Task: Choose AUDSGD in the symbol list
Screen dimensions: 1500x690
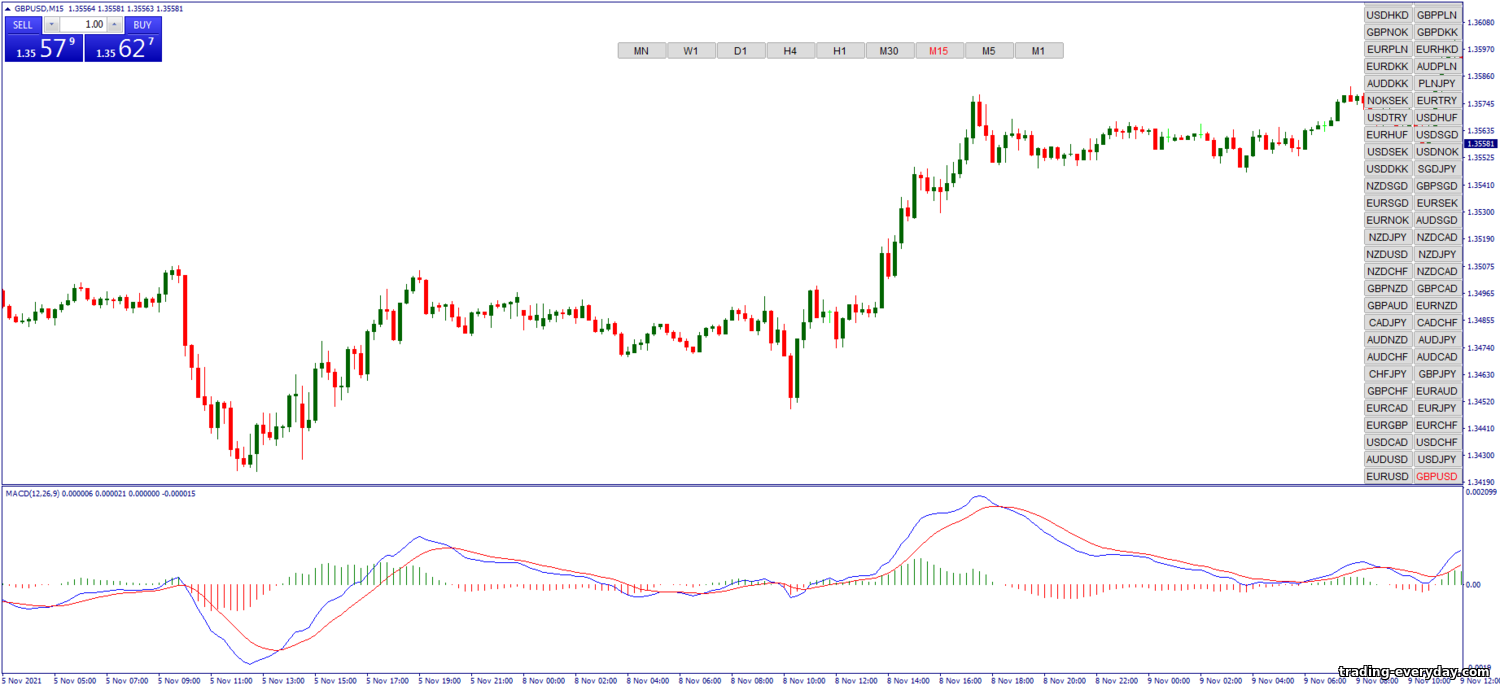Action: pyautogui.click(x=1437, y=220)
